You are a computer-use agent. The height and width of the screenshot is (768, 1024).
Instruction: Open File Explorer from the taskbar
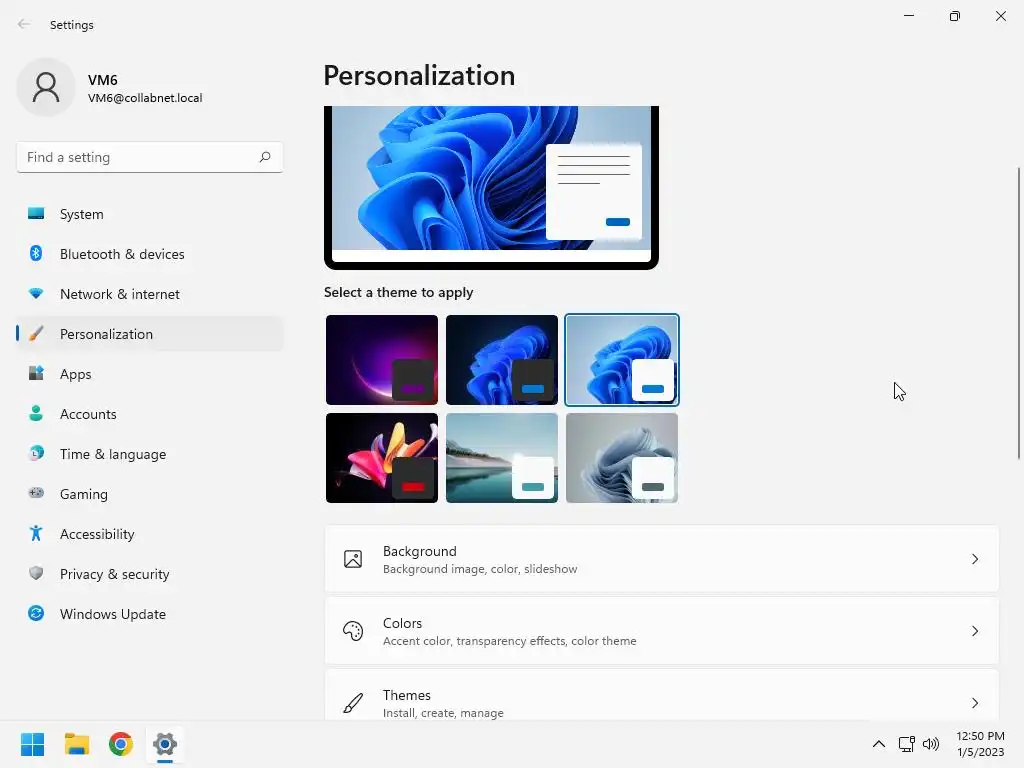click(76, 744)
